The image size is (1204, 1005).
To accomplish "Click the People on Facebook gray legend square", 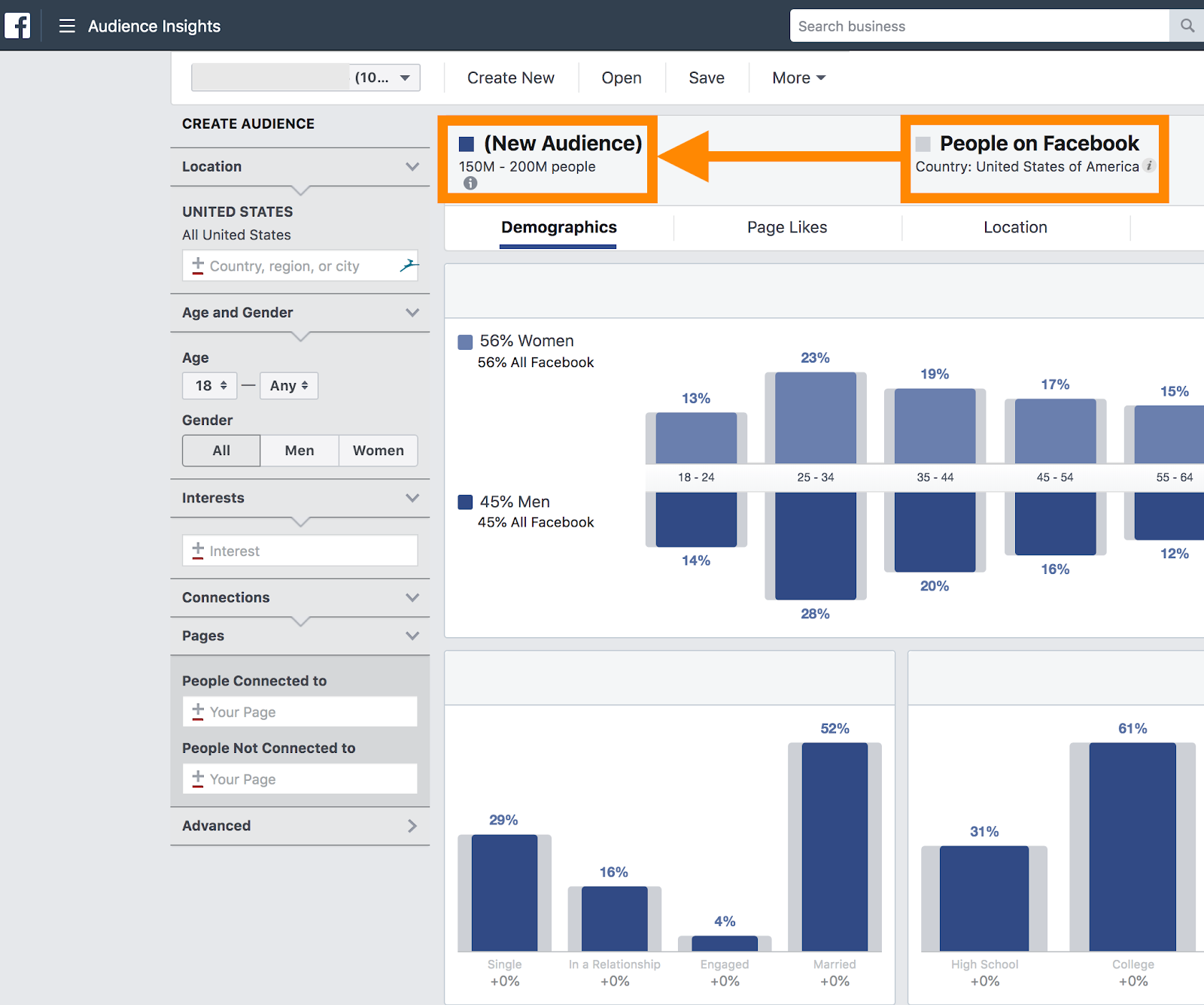I will pos(923,144).
